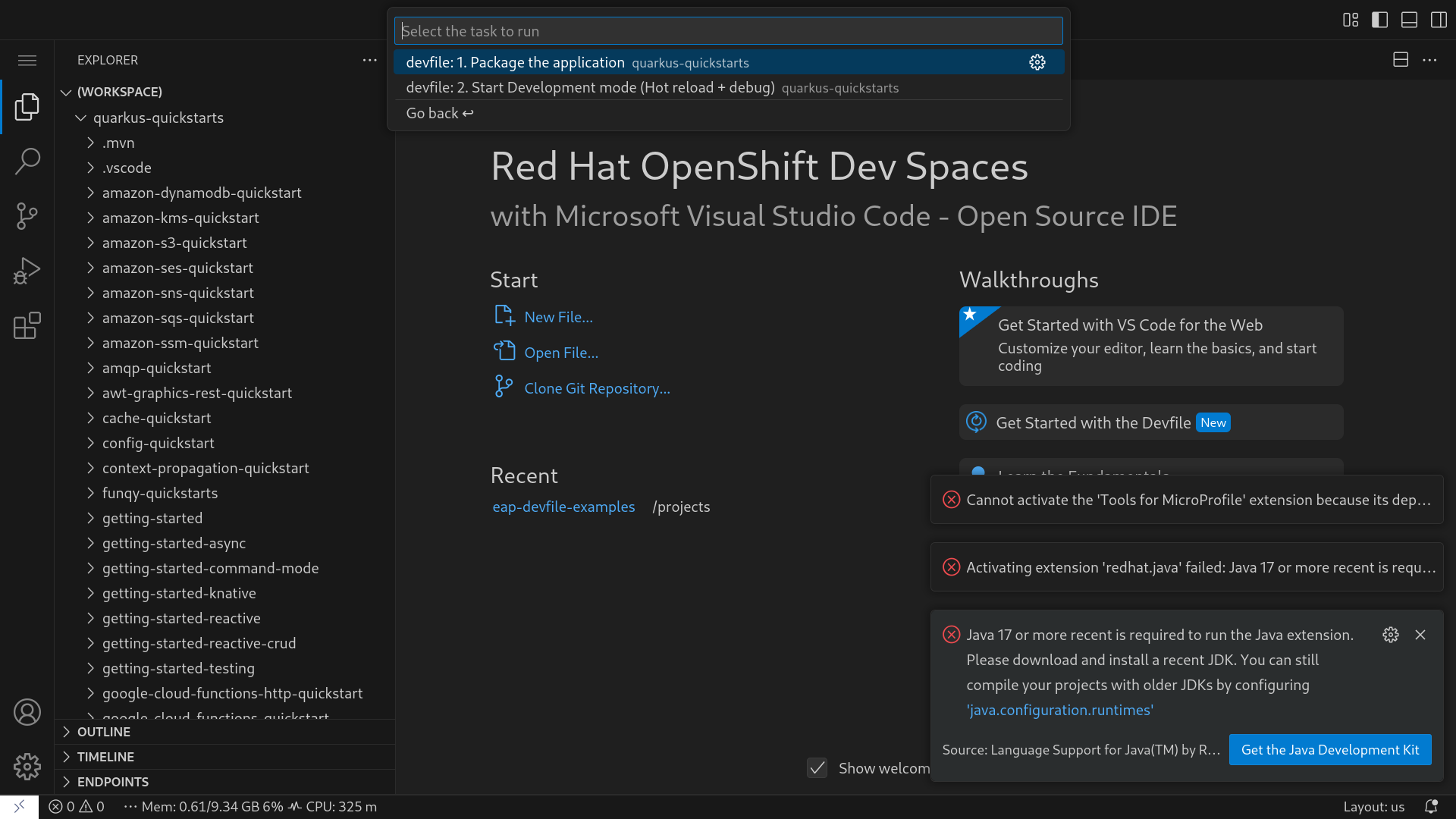Open the Extensions view
Image resolution: width=1456 pixels, height=819 pixels.
[x=27, y=325]
